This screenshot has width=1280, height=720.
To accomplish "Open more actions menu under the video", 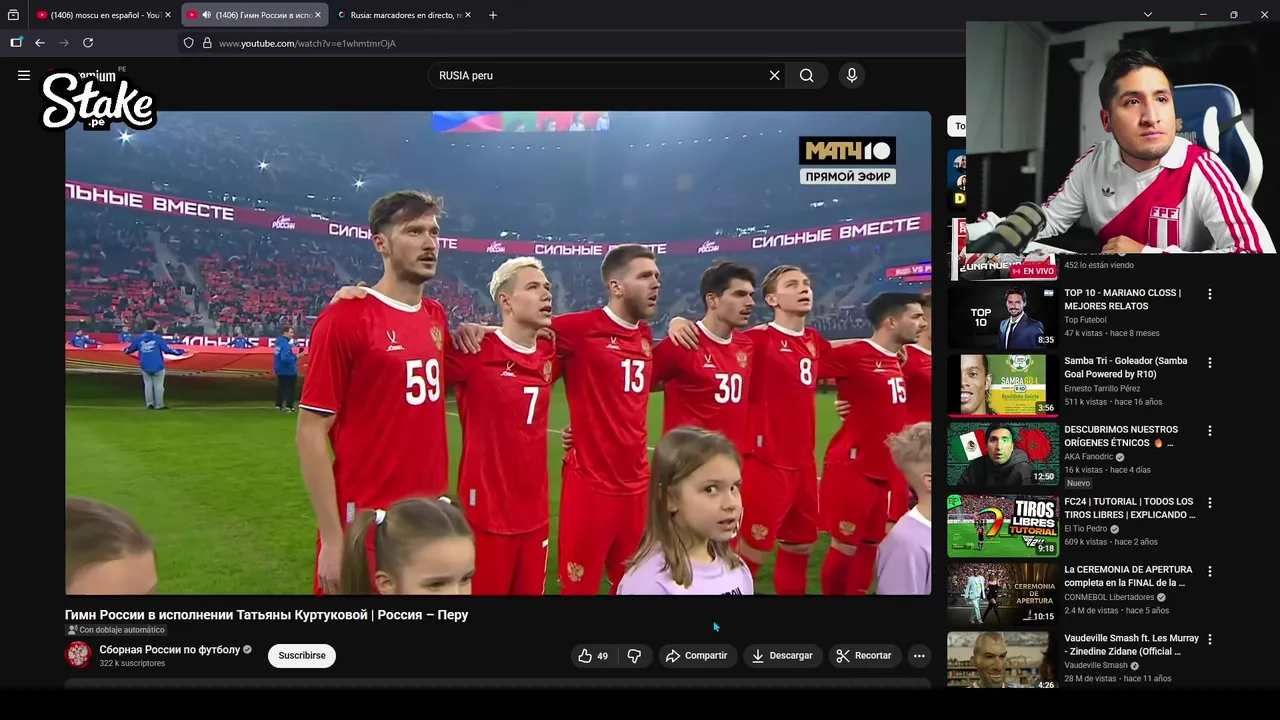I will point(919,656).
